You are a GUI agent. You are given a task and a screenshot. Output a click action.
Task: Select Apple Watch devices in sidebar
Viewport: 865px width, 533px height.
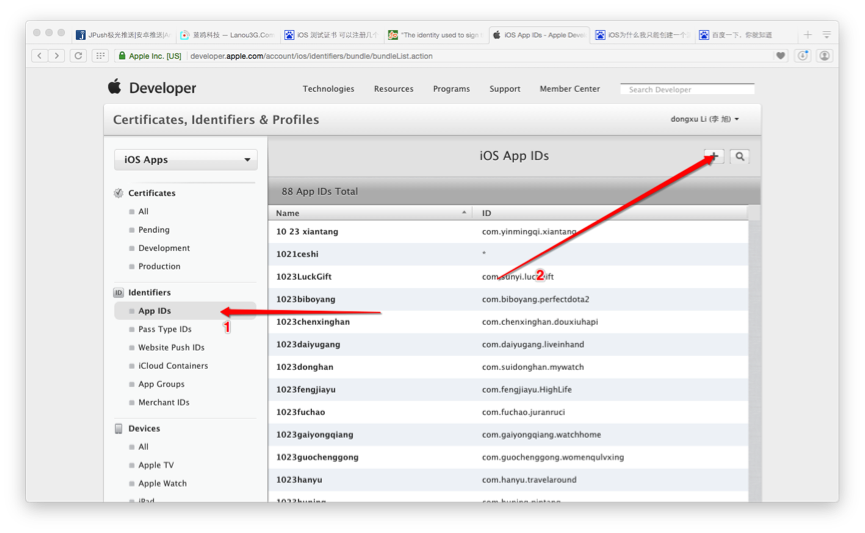tap(162, 483)
